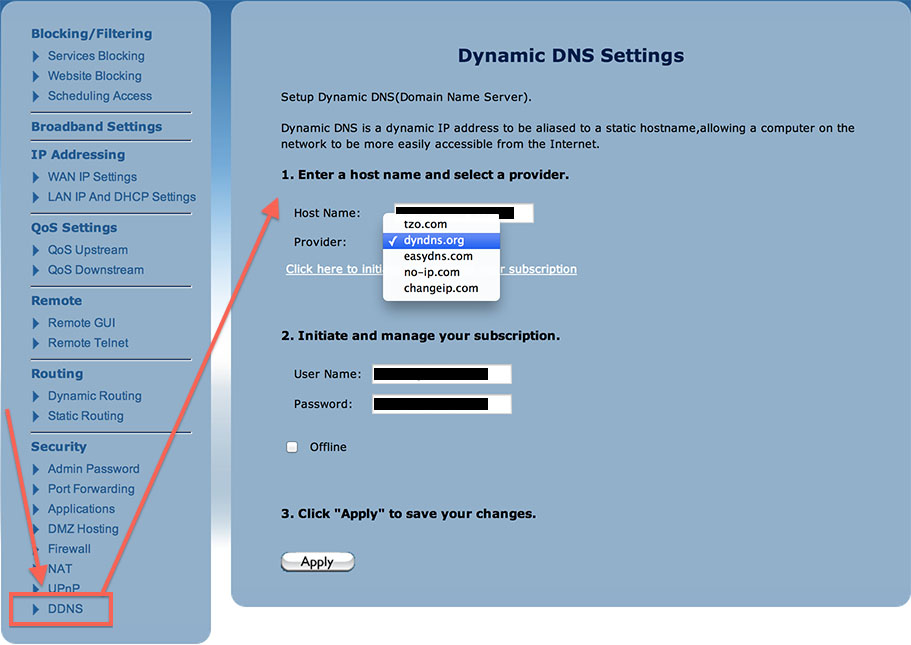The image size is (911, 645).
Task: Click the arrow icon beside Website Blocking
Action: coord(36,76)
